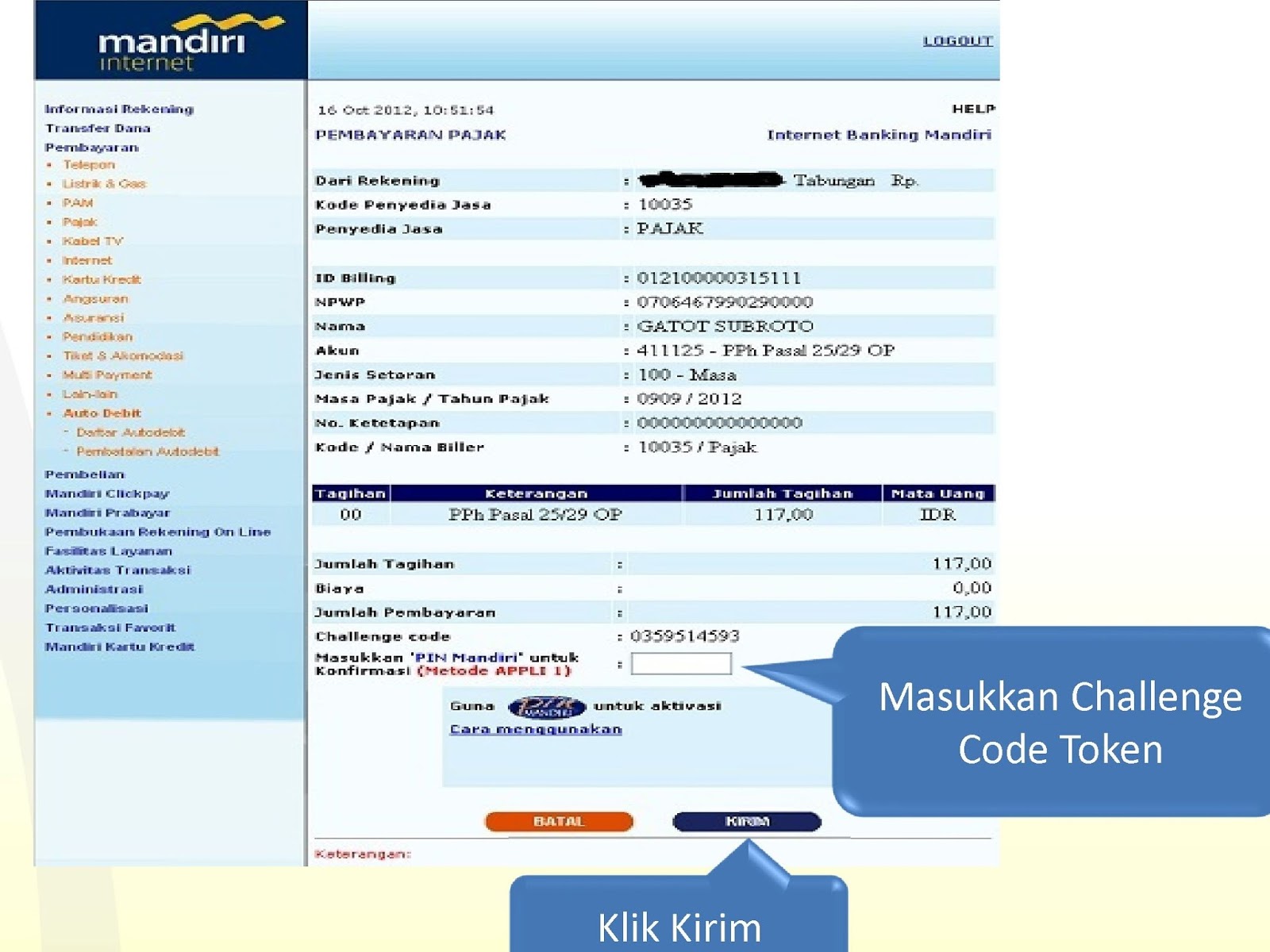This screenshot has width=1270, height=952.
Task: Select PAM payment option
Action: (78, 203)
